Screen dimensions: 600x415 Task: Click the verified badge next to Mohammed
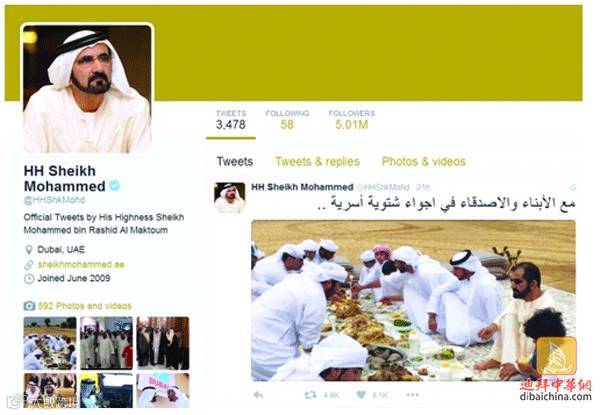[114, 186]
